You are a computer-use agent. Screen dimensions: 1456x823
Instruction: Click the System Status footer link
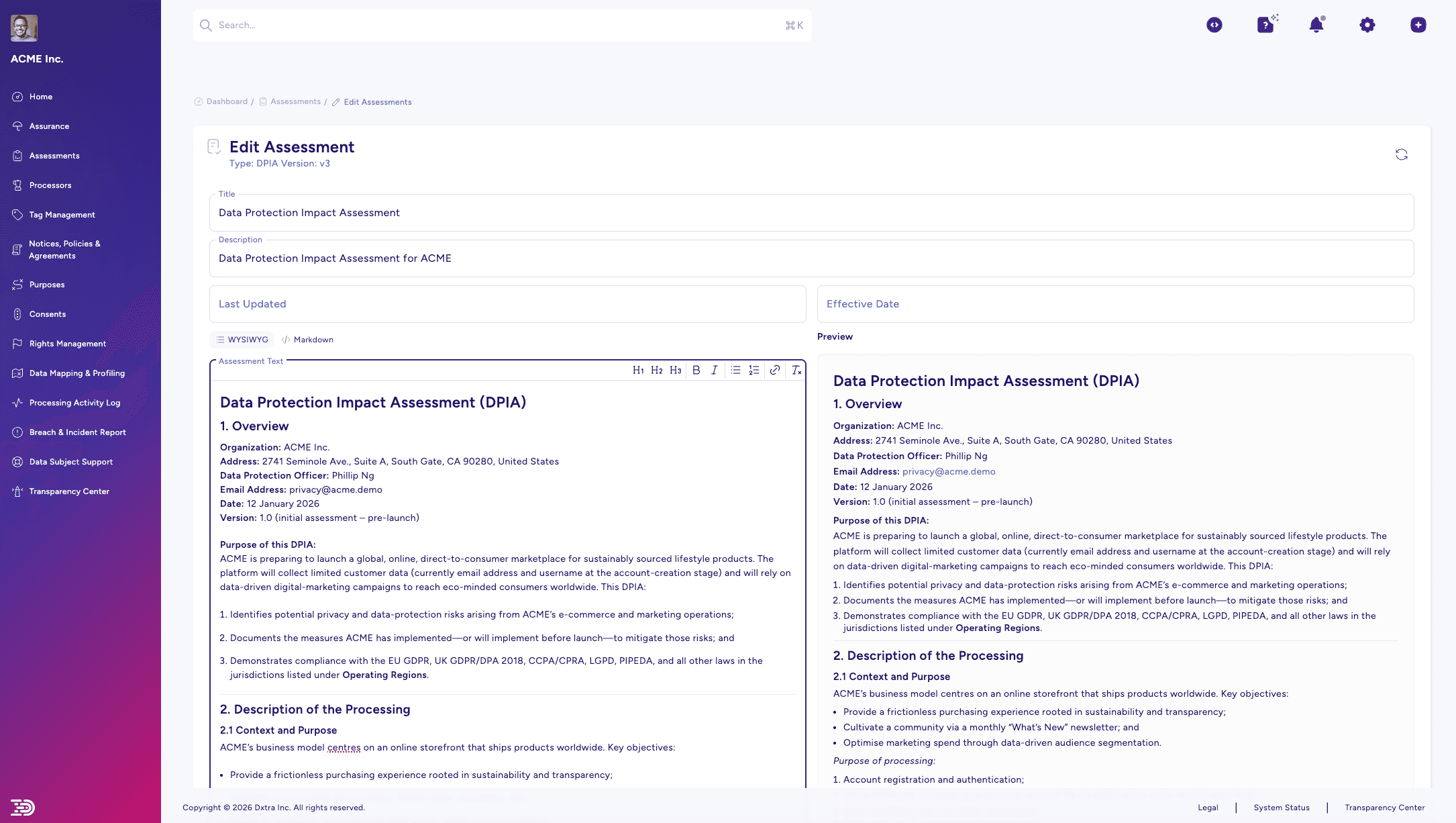point(1282,808)
